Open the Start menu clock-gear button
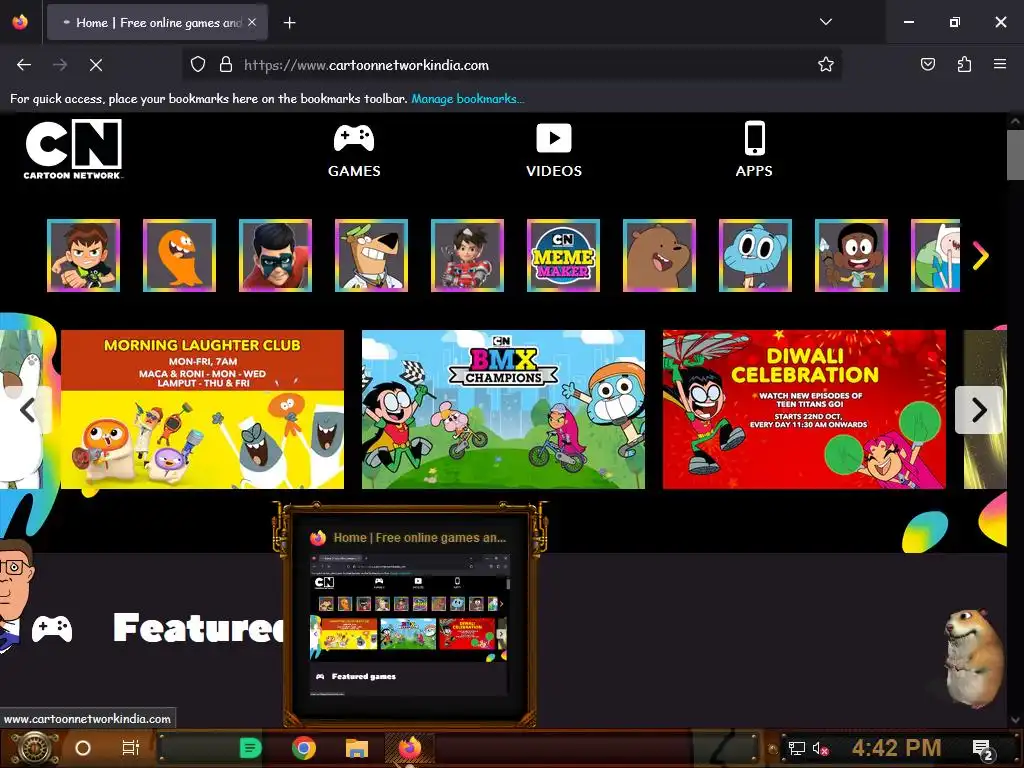Viewport: 1024px width, 768px height. pyautogui.click(x=34, y=748)
